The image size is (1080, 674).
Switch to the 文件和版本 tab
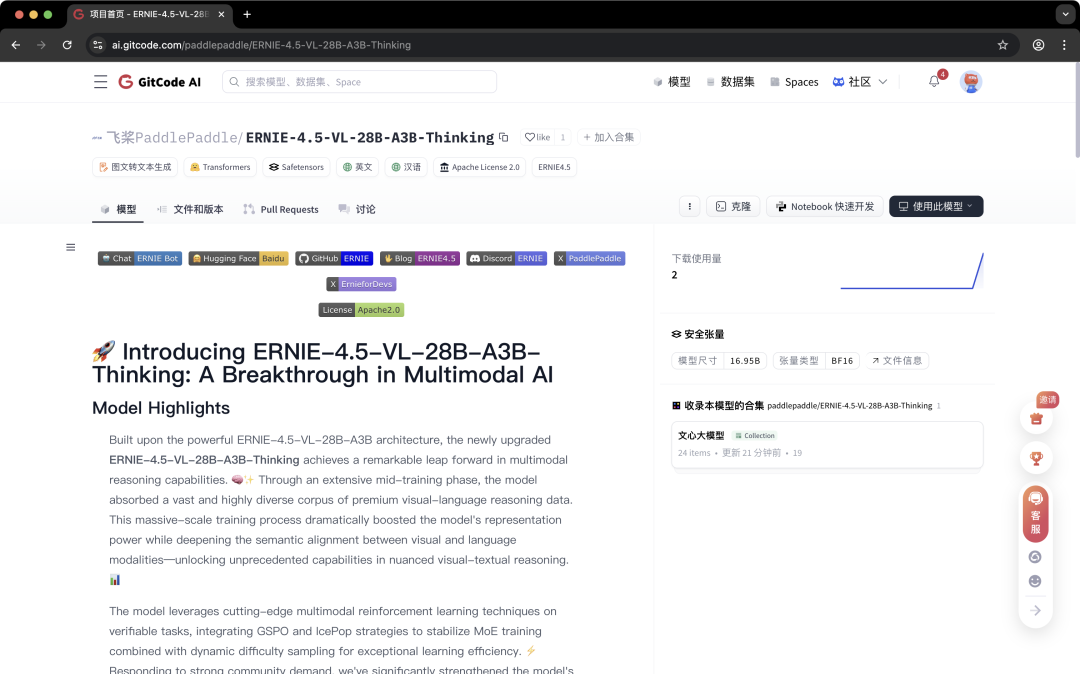190,209
